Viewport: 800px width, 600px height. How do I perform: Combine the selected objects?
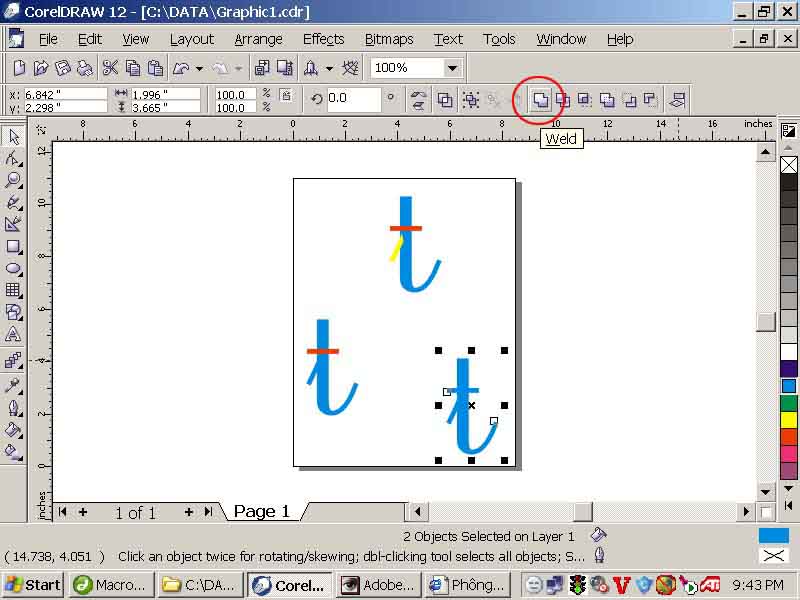445,99
